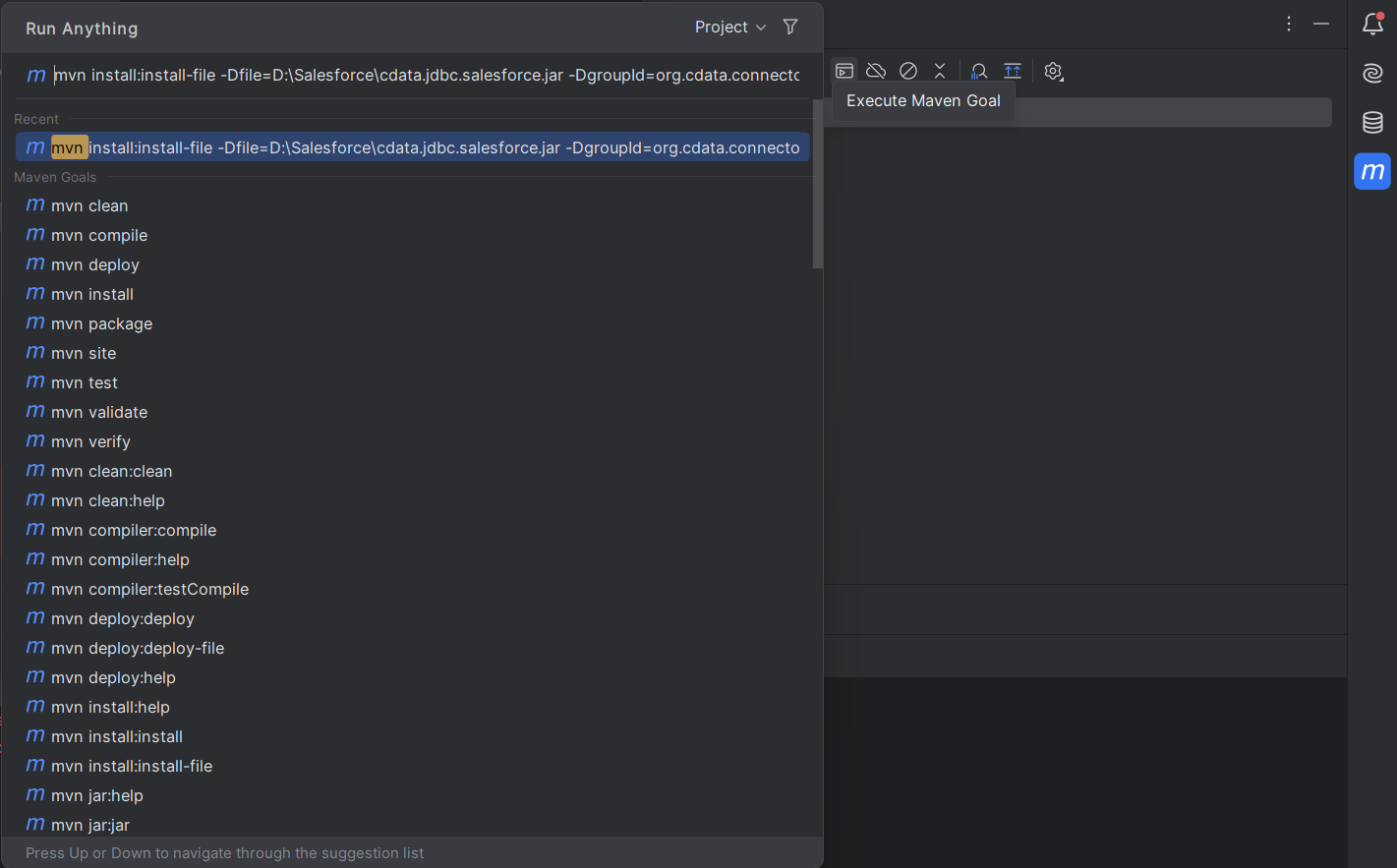This screenshot has width=1397, height=868.
Task: Select the recent mvn install:install-file command
Action: 413,147
